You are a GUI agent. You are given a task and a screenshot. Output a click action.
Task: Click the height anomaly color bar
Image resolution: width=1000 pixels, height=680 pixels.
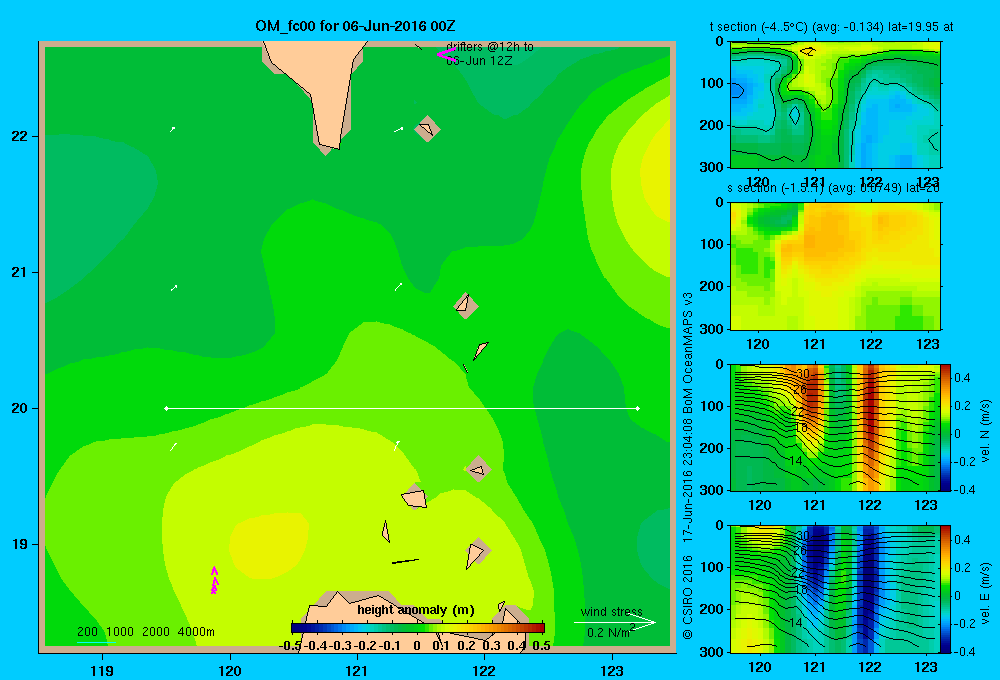pyautogui.click(x=418, y=628)
